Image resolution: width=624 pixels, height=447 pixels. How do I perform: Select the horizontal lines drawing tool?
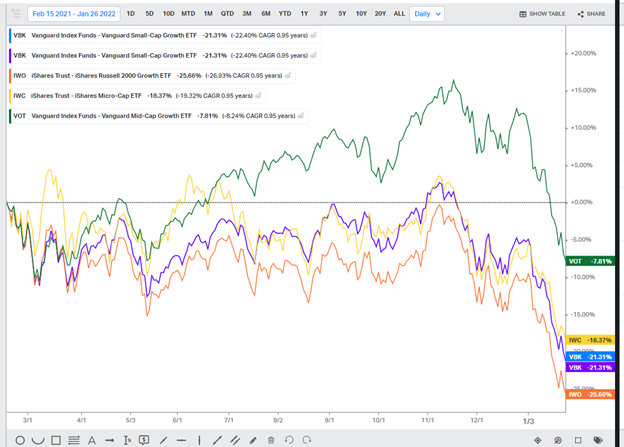(74, 440)
